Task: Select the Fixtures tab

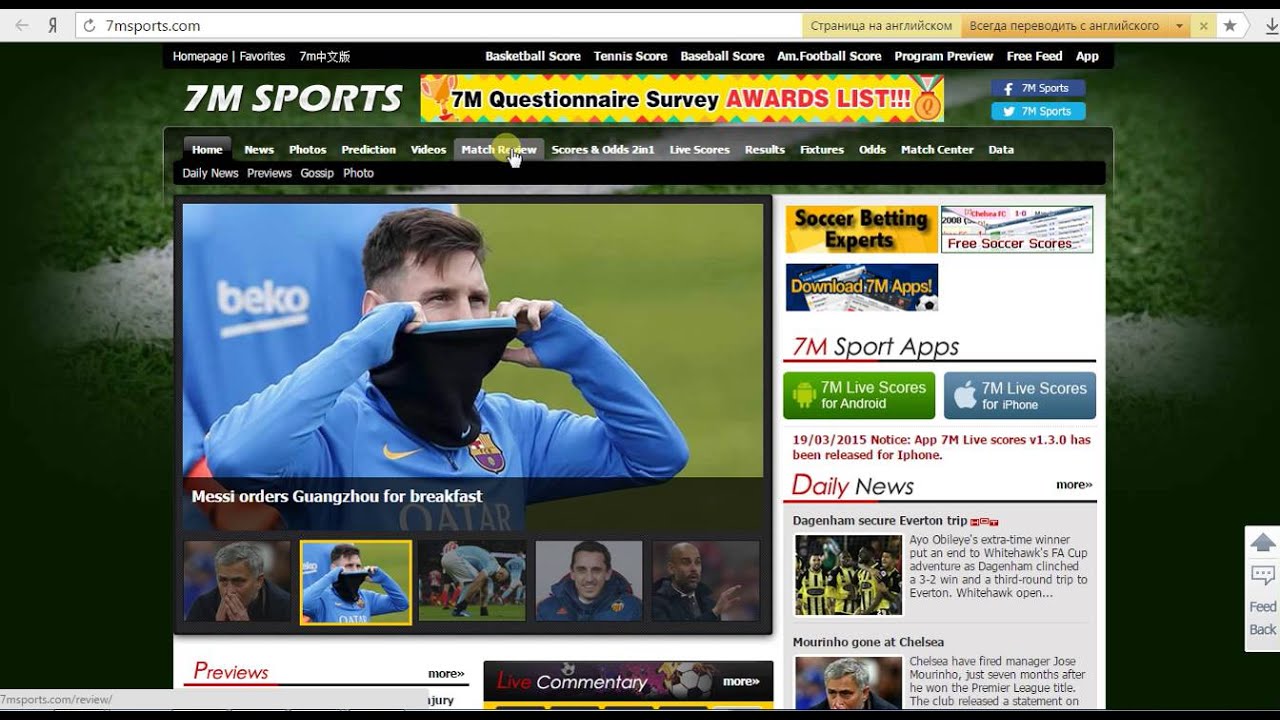Action: point(822,149)
